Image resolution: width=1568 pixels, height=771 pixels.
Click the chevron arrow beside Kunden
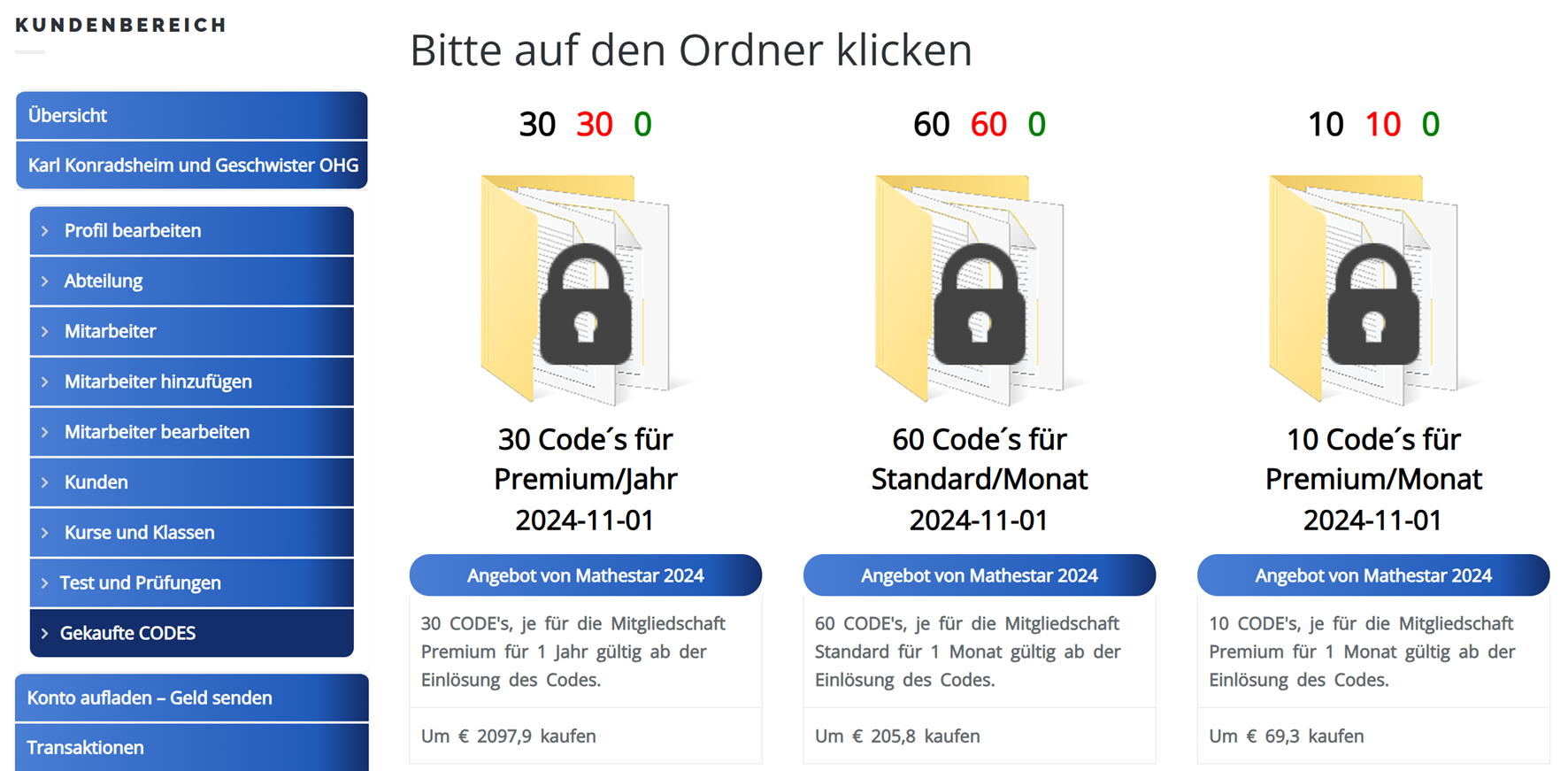[45, 482]
